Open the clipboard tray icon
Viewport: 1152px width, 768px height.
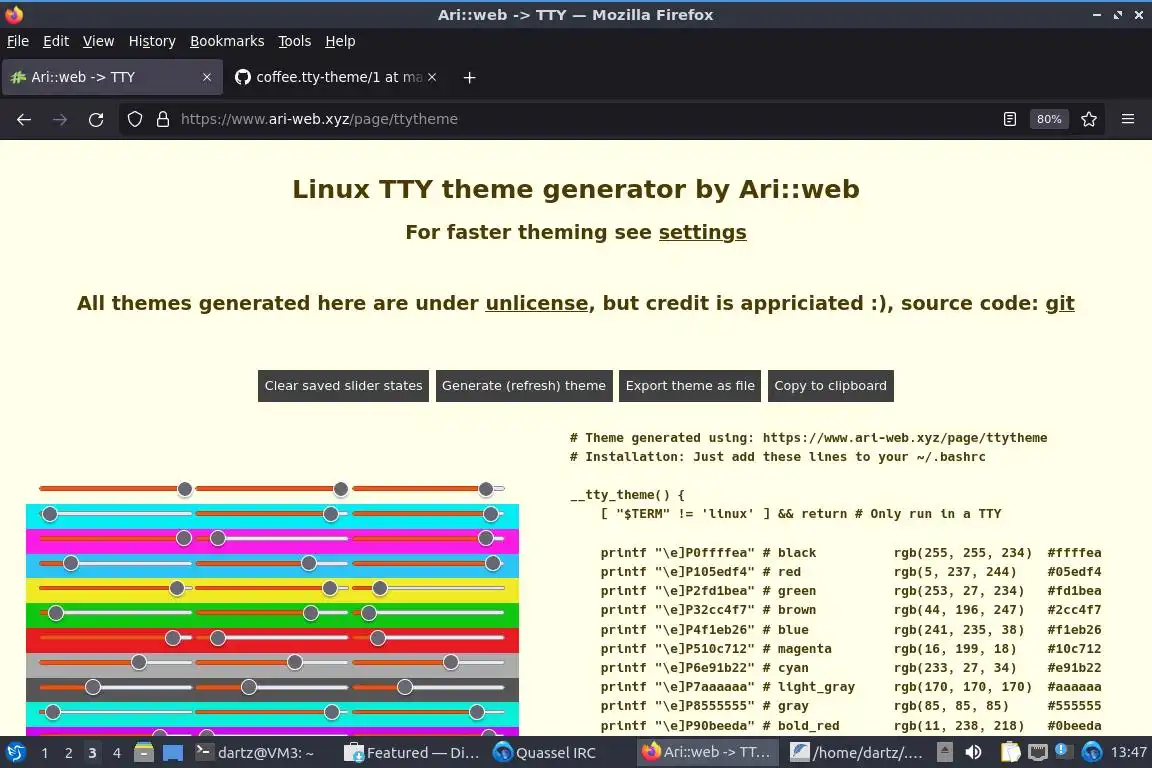(x=1011, y=753)
